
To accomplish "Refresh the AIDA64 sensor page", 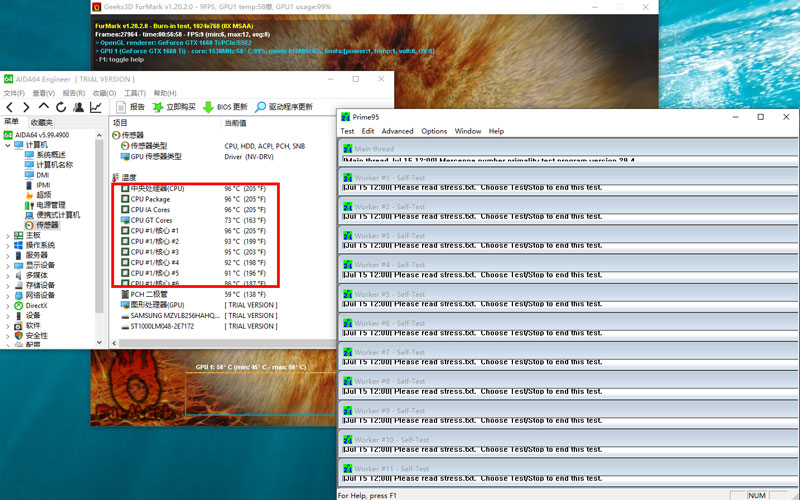I will [x=61, y=107].
